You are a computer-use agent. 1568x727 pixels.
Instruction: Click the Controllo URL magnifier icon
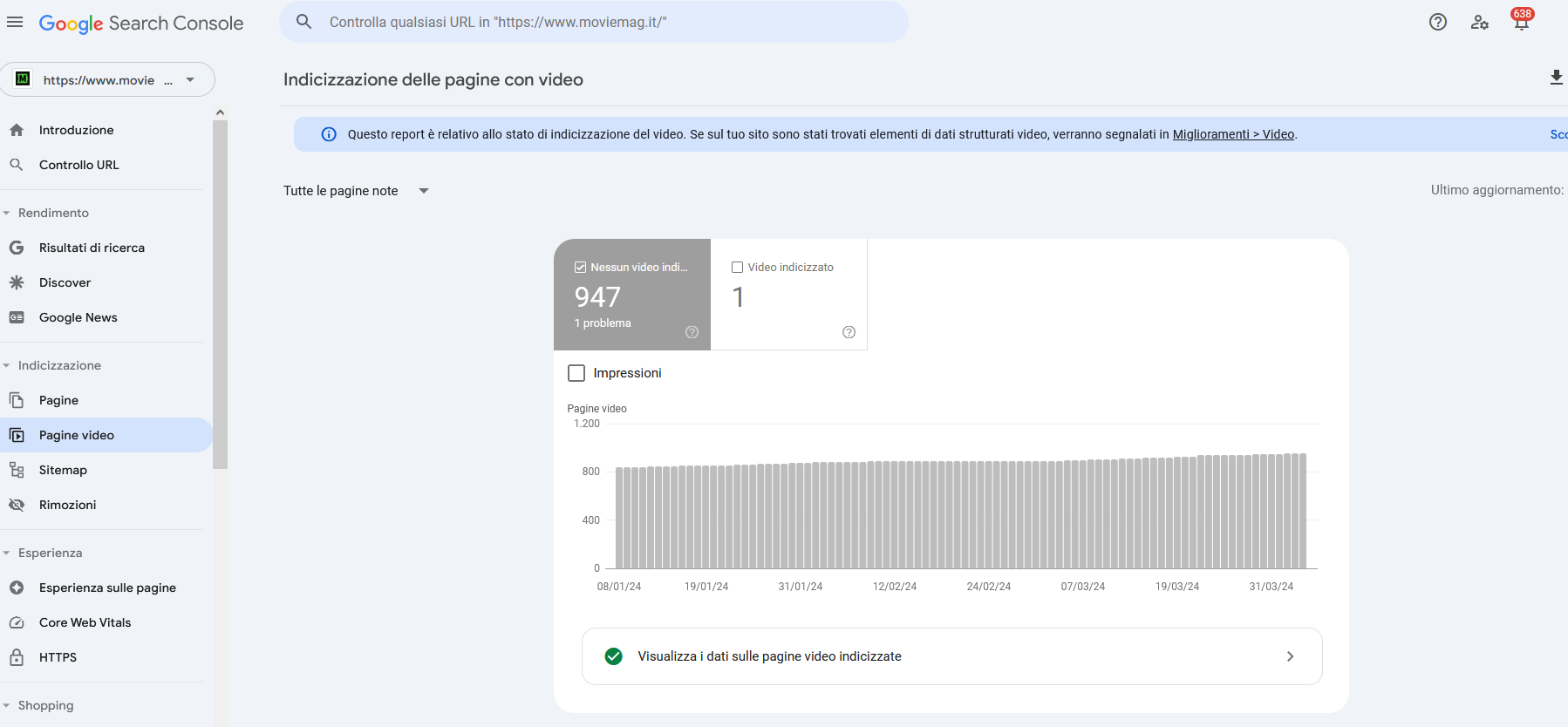[x=17, y=165]
